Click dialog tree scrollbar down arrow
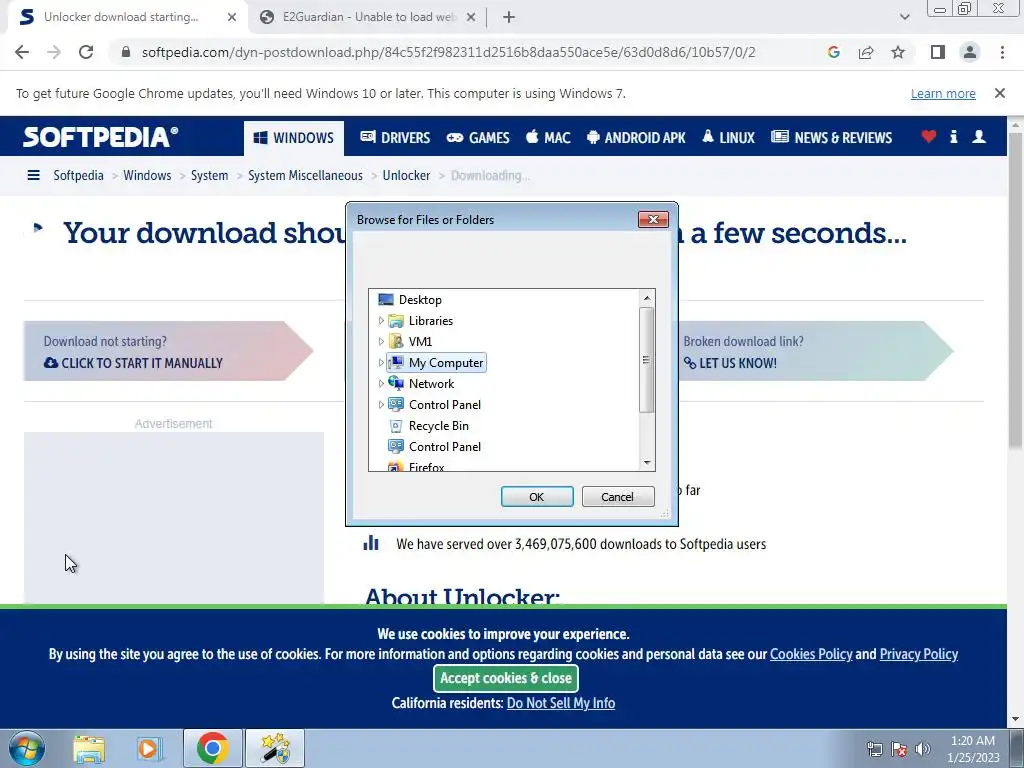This screenshot has height=768, width=1024. click(647, 462)
